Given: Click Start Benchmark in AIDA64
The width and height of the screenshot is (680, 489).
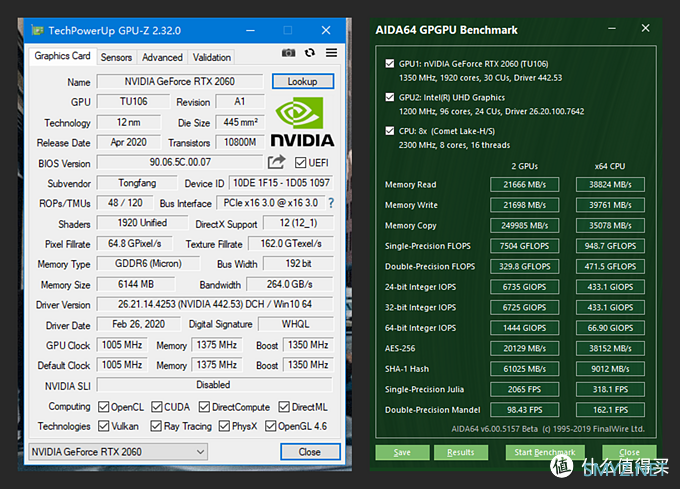Looking at the screenshot, I should 545,452.
